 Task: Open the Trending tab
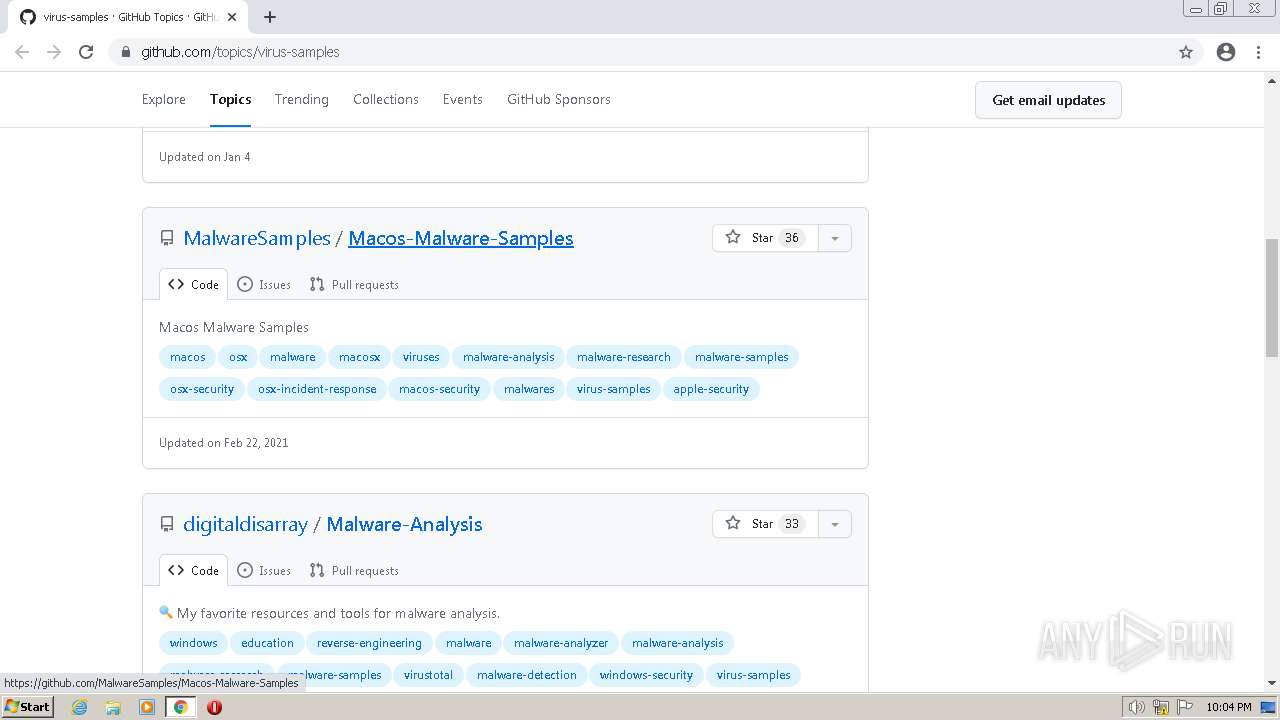click(302, 99)
